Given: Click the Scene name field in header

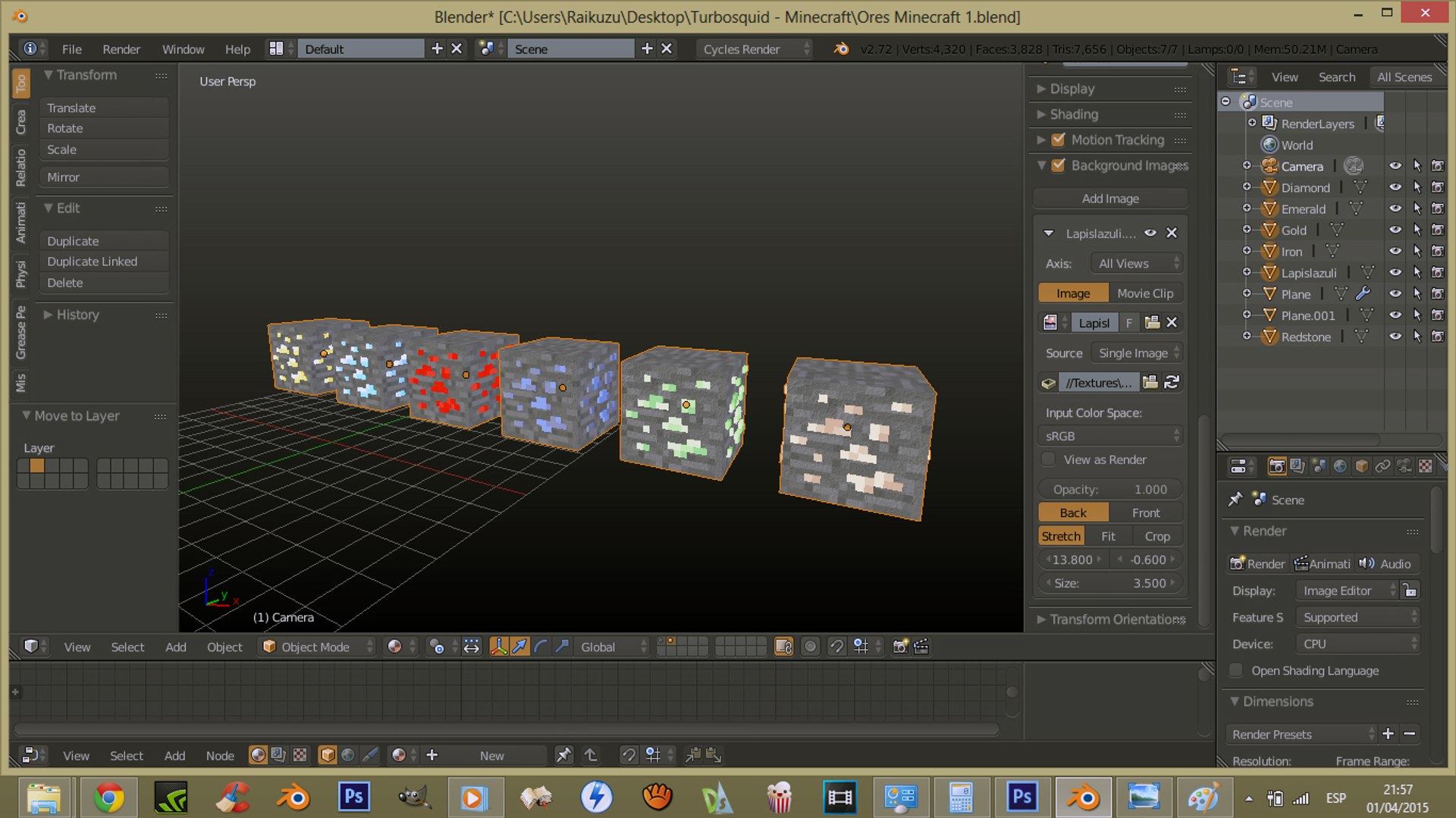Looking at the screenshot, I should click(570, 49).
